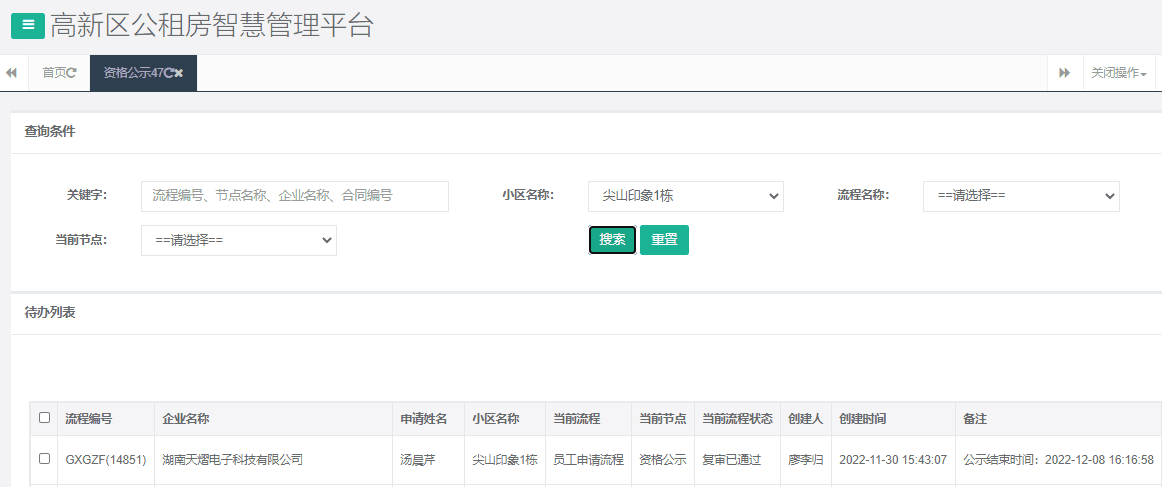The height and width of the screenshot is (487, 1162).
Task: Click the 湖南天熠电子科技有限公司 cell
Action: tap(234, 460)
